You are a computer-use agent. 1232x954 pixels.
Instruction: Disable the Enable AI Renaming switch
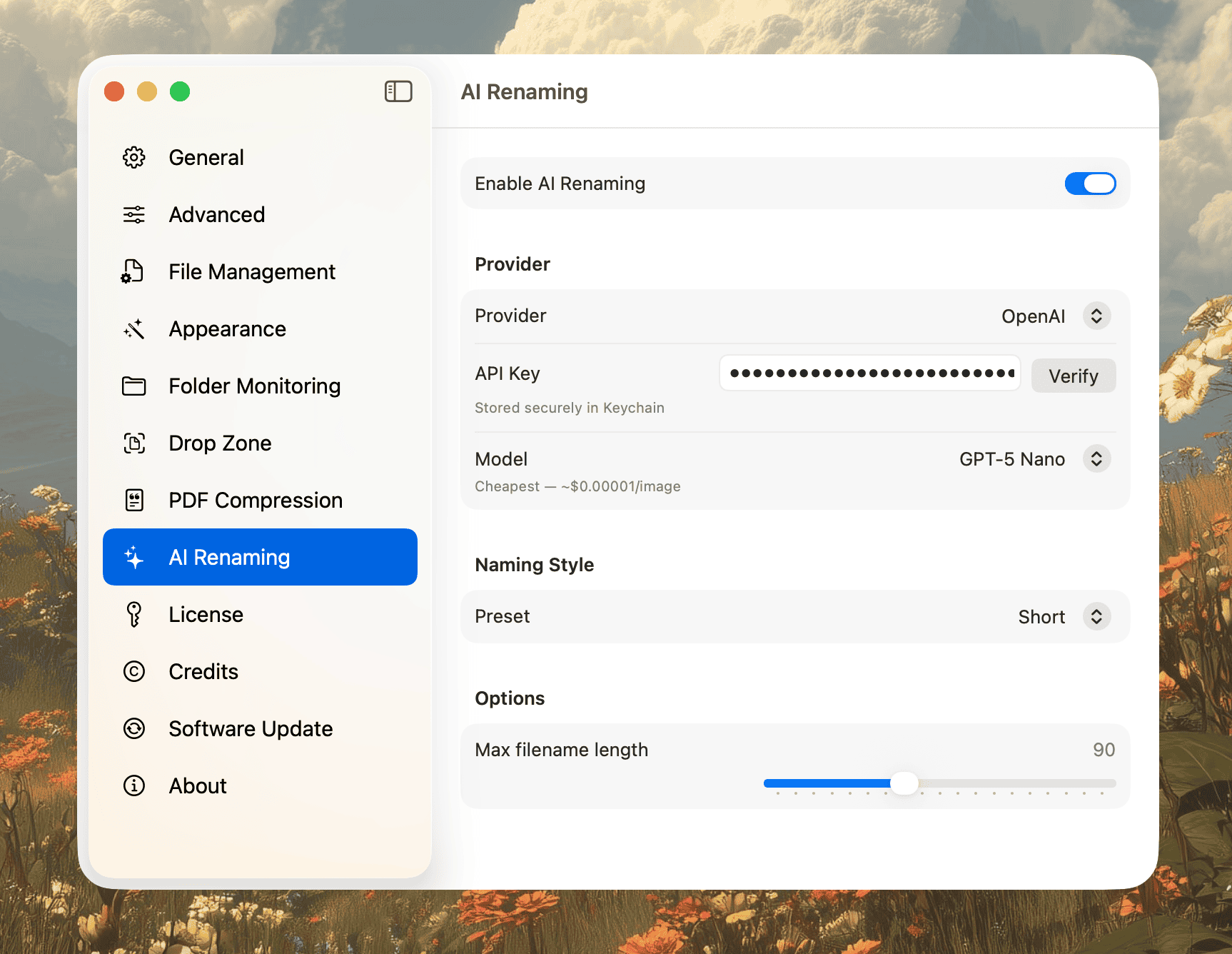(x=1089, y=184)
